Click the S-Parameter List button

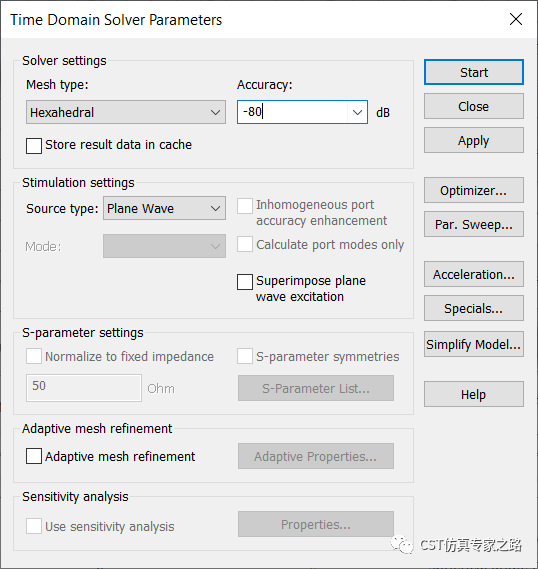tap(316, 388)
